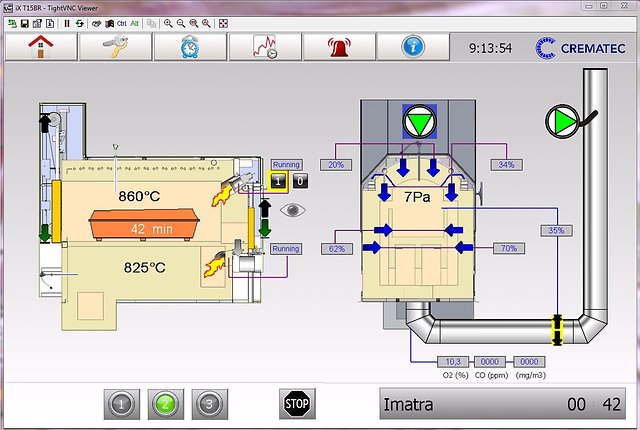Open the home screen house icon
640x430 pixels.
pos(41,47)
